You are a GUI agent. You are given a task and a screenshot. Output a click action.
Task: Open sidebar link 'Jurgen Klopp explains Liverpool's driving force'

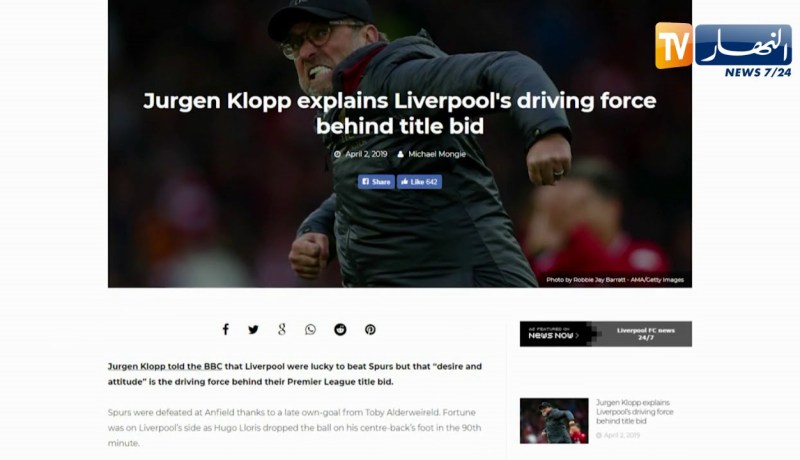coord(635,412)
